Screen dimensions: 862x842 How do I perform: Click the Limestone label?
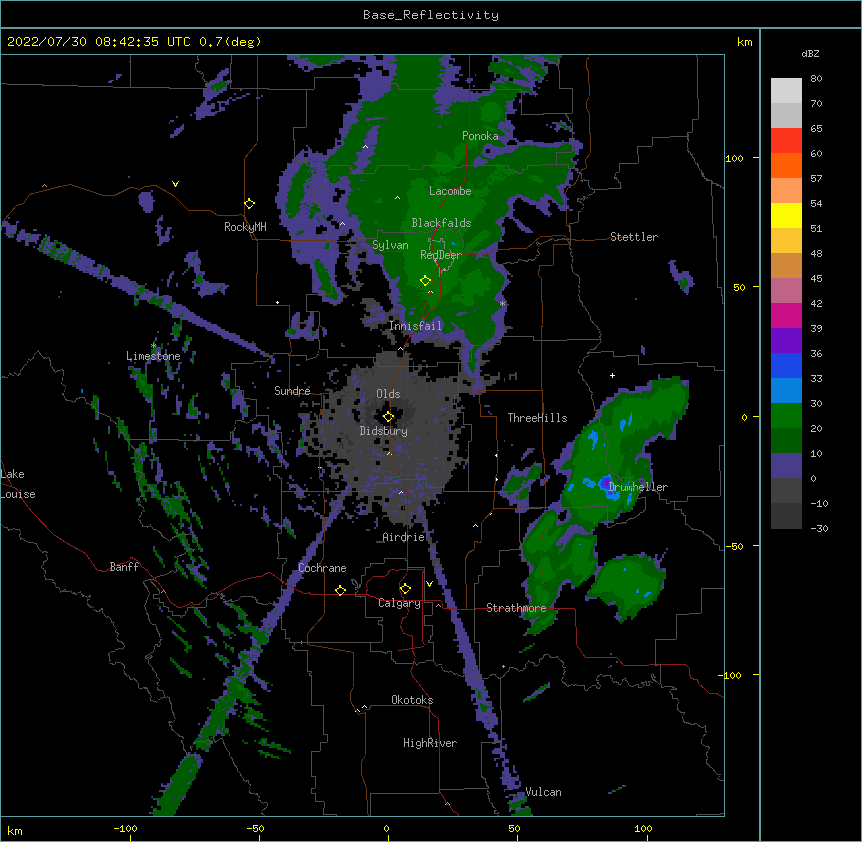[153, 356]
